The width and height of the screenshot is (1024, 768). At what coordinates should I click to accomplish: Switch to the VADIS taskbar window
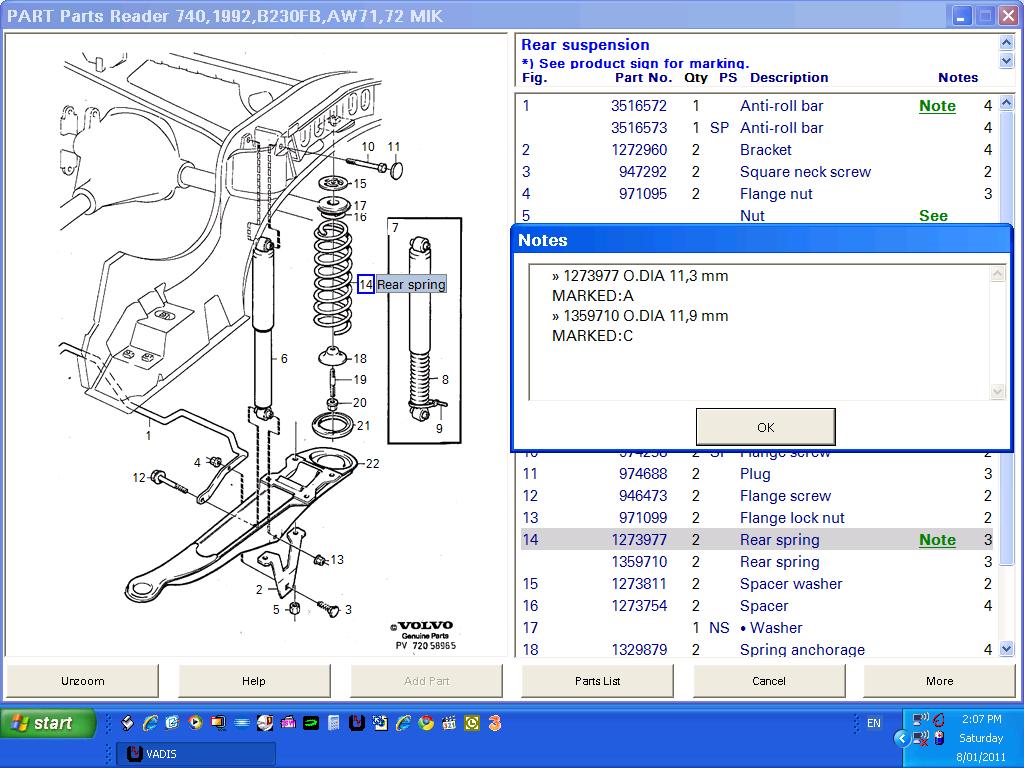point(195,755)
